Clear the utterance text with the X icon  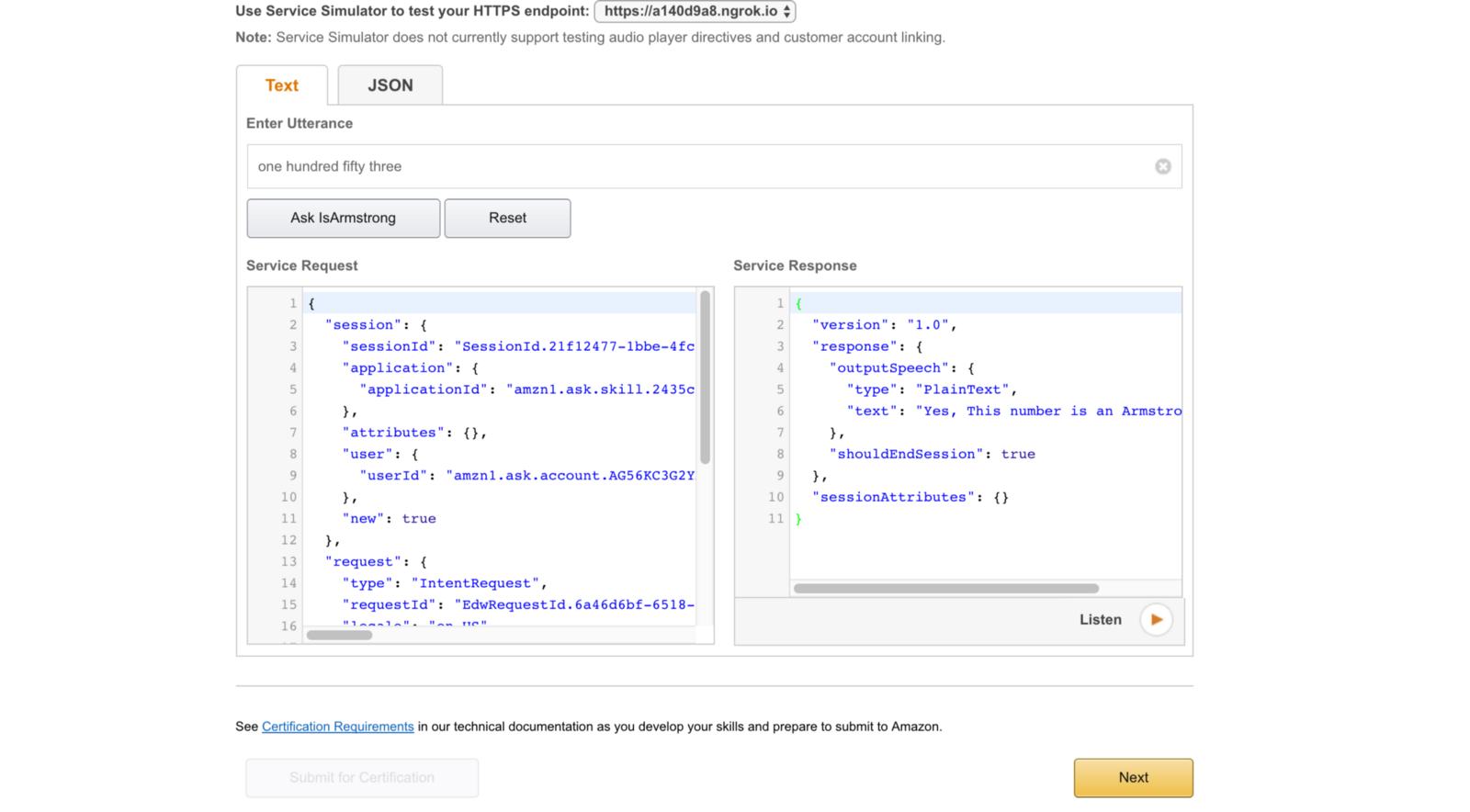(1162, 166)
